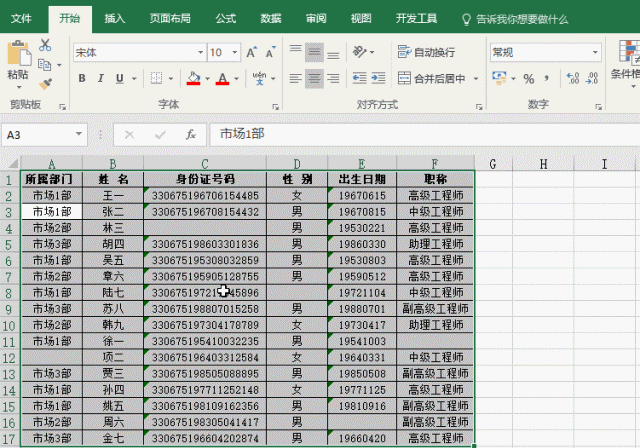Click the phonetic guide wén icon
The height and width of the screenshot is (448, 640).
click(x=259, y=78)
